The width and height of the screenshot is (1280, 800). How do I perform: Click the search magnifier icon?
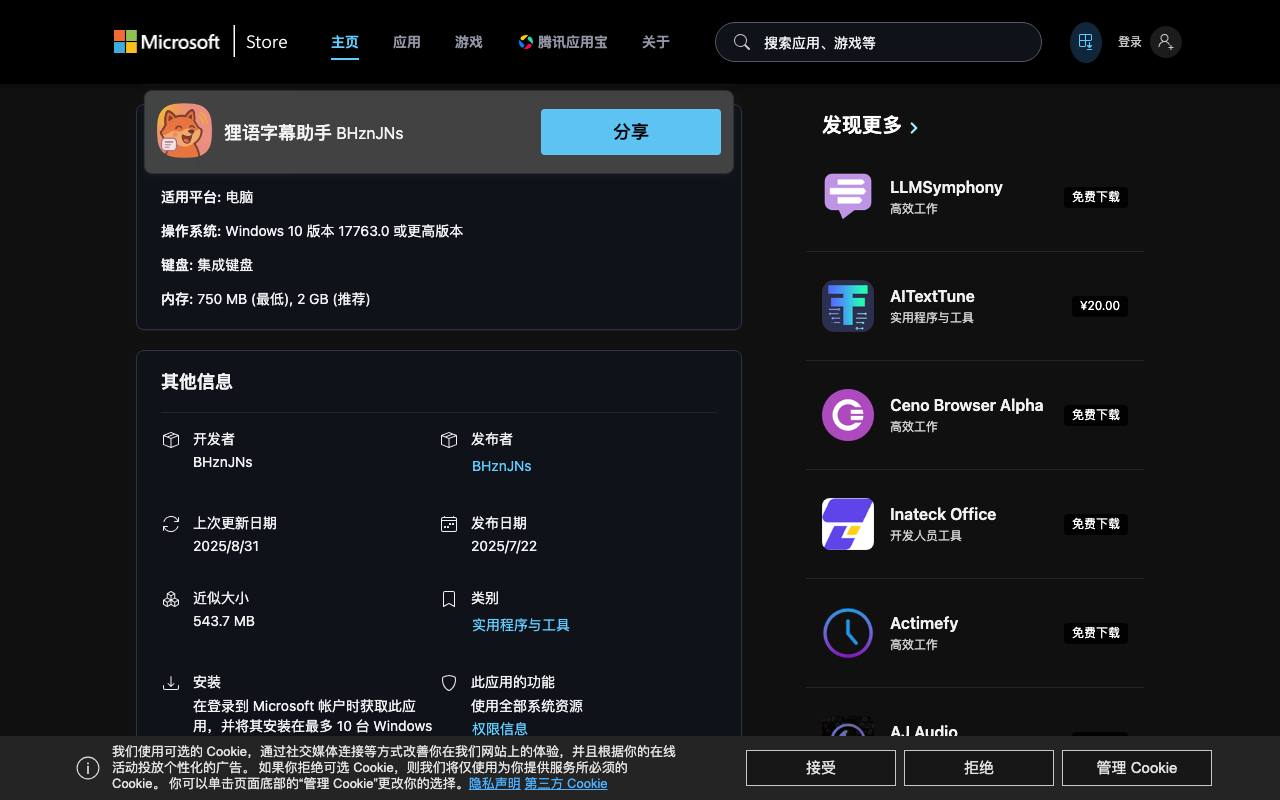pos(742,42)
